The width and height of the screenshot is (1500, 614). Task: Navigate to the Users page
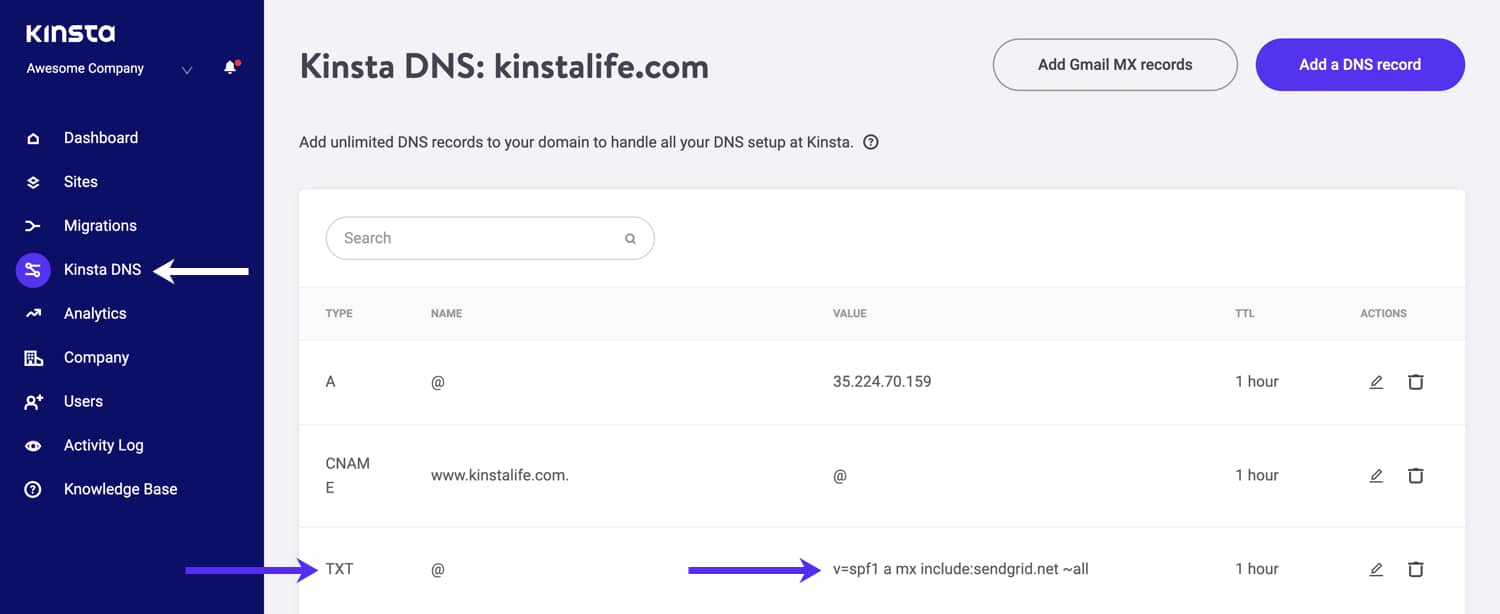point(83,402)
